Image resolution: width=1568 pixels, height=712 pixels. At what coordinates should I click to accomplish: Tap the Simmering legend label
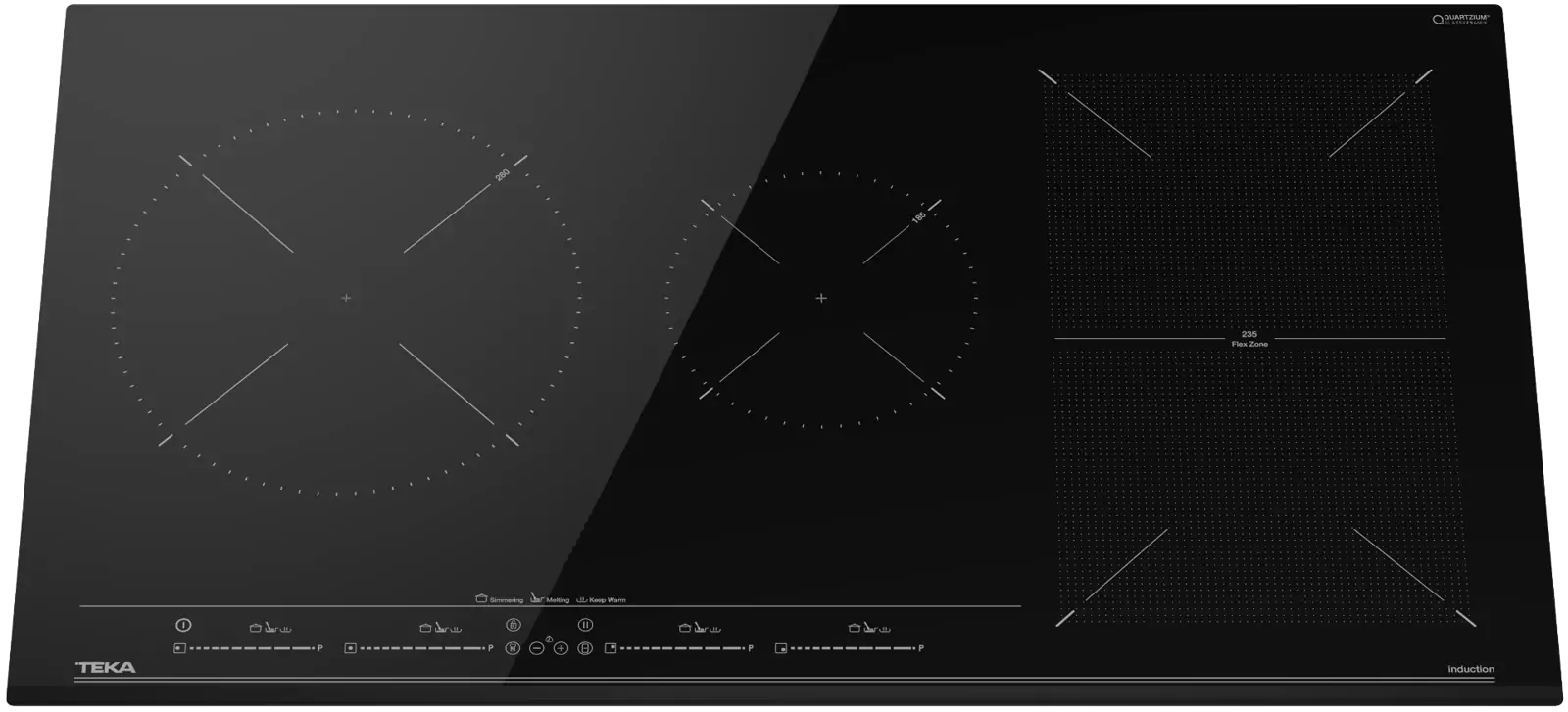click(x=507, y=600)
